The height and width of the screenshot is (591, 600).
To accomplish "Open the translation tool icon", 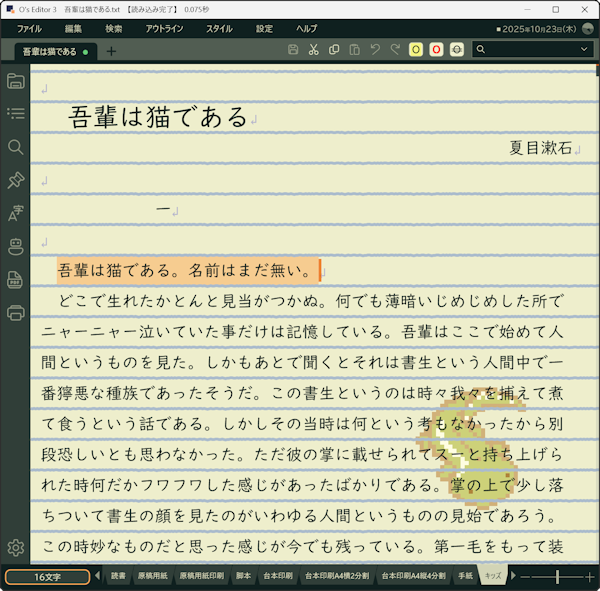I will [15, 213].
